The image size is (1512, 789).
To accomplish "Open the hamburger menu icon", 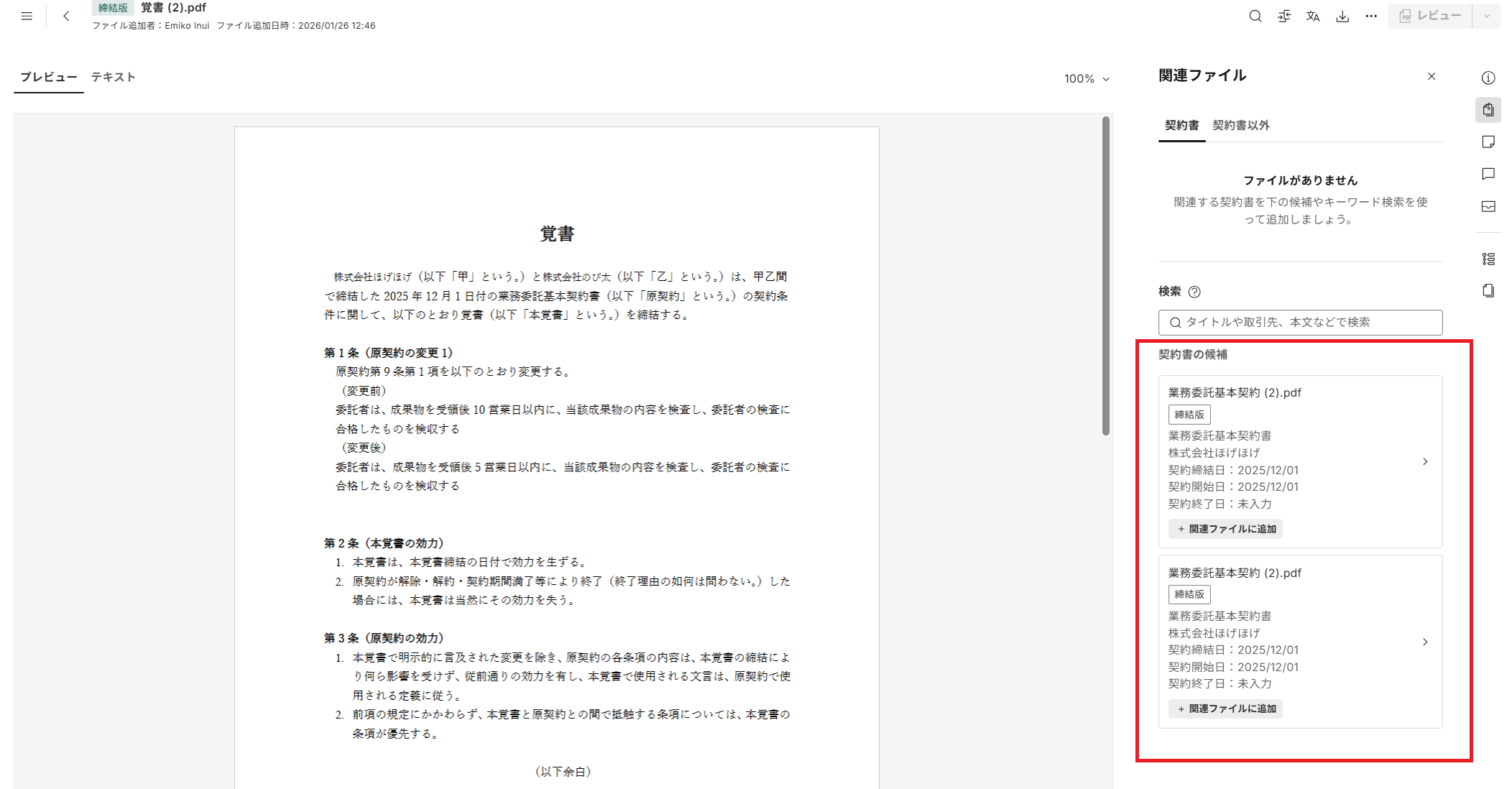I will pos(27,16).
